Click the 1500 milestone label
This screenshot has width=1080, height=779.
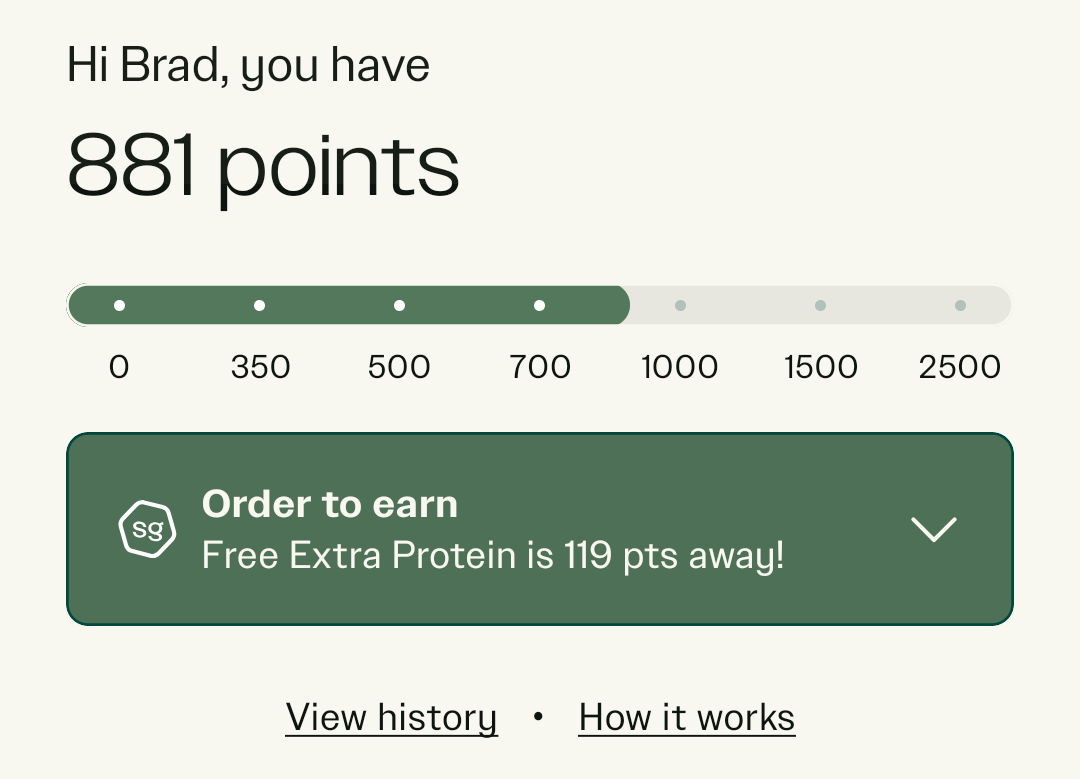coord(820,367)
